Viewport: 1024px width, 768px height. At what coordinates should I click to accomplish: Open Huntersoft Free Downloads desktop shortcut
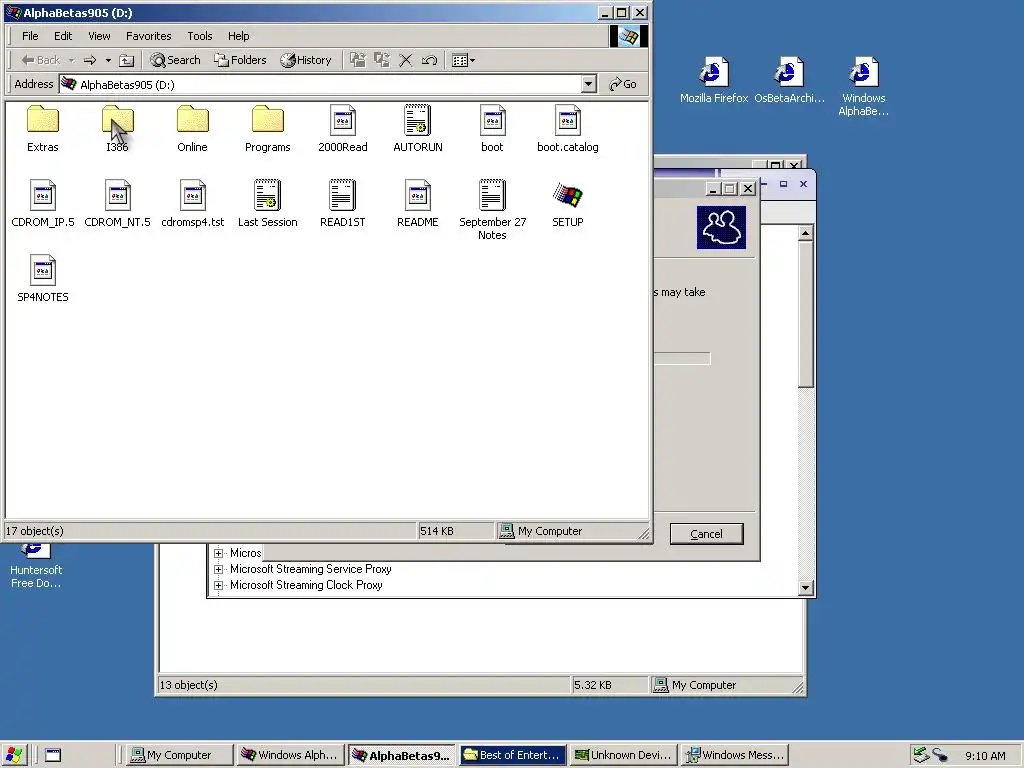coord(36,565)
